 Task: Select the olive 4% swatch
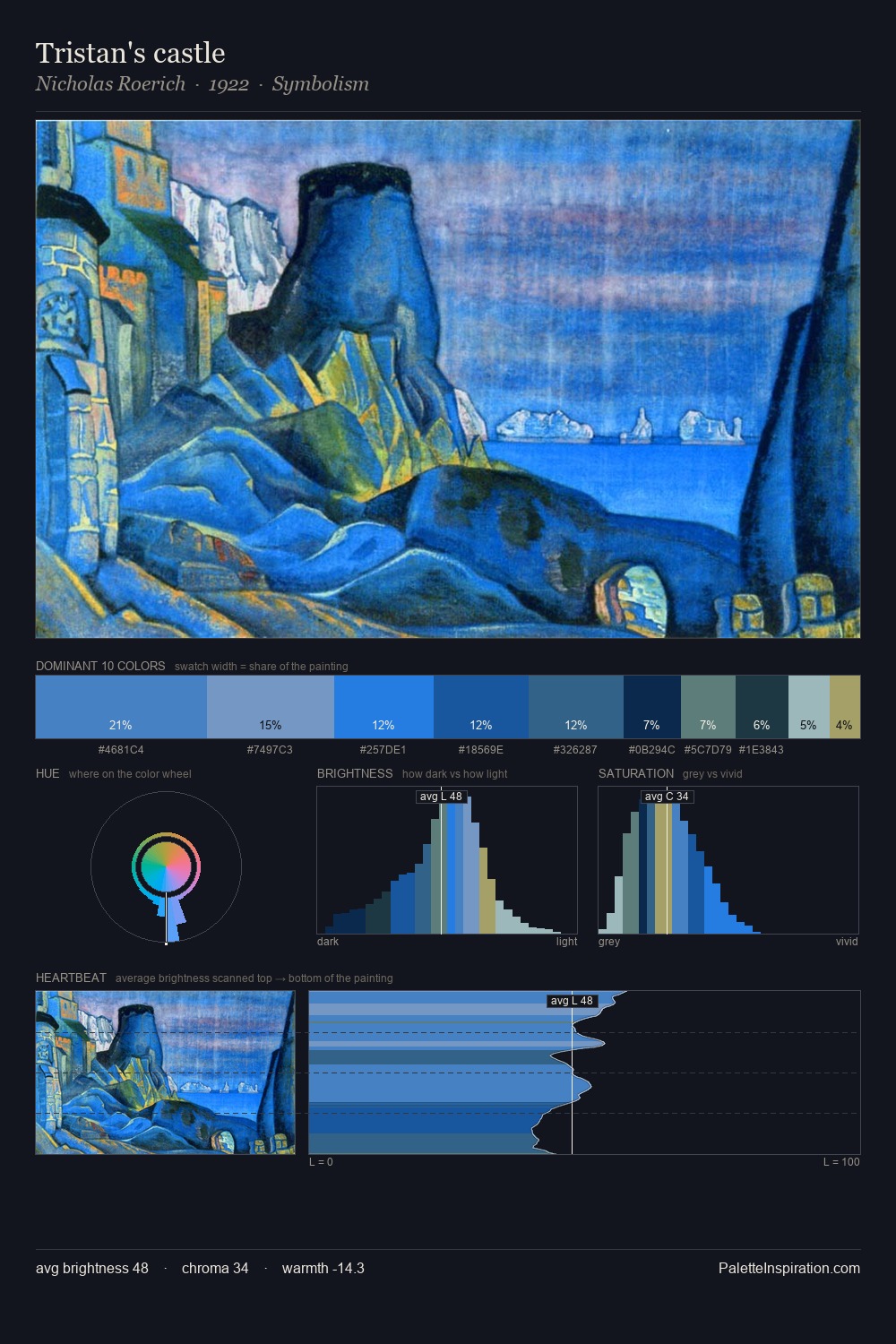(845, 707)
